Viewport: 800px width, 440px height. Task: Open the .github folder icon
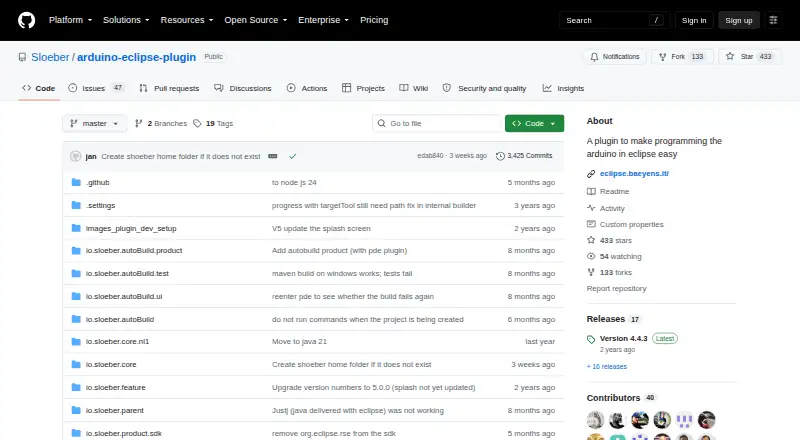tap(76, 182)
